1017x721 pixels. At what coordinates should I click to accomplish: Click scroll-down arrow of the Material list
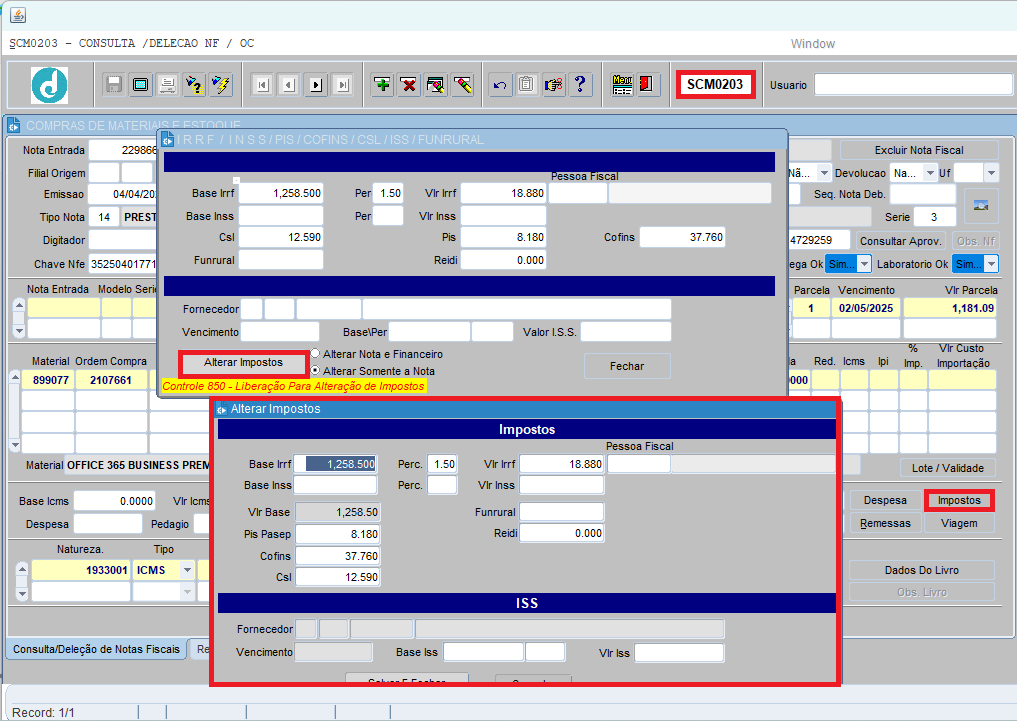tap(16, 445)
